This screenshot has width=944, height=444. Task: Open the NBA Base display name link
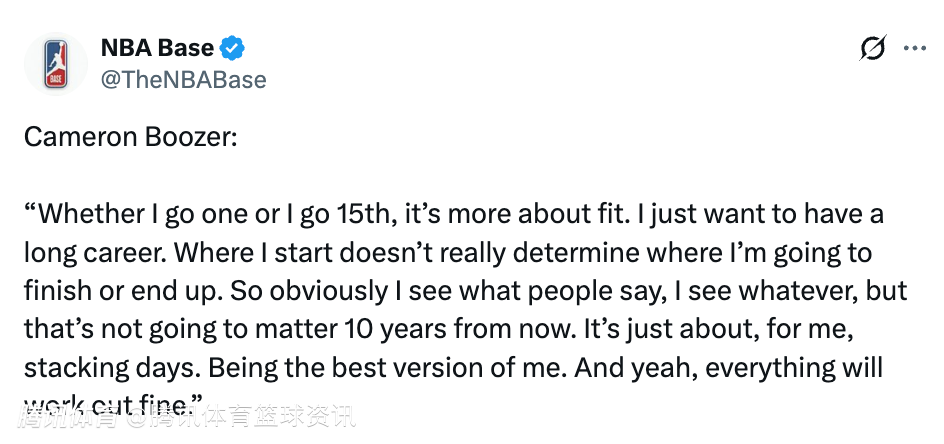(157, 47)
